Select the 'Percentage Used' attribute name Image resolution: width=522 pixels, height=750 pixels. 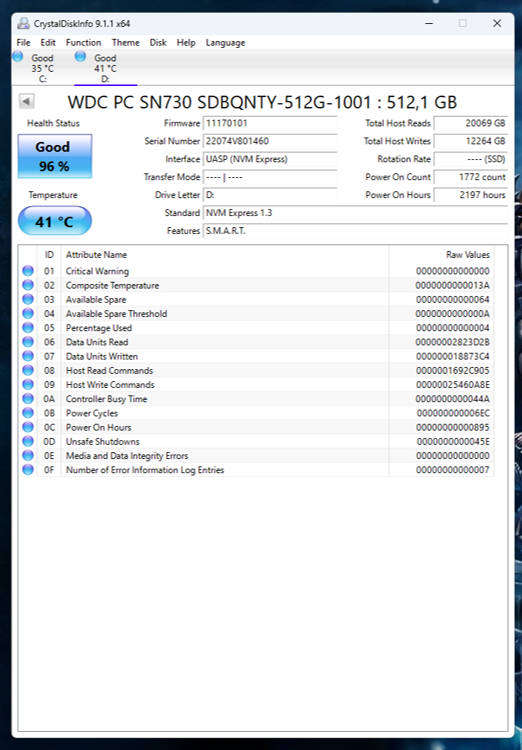[99, 328]
